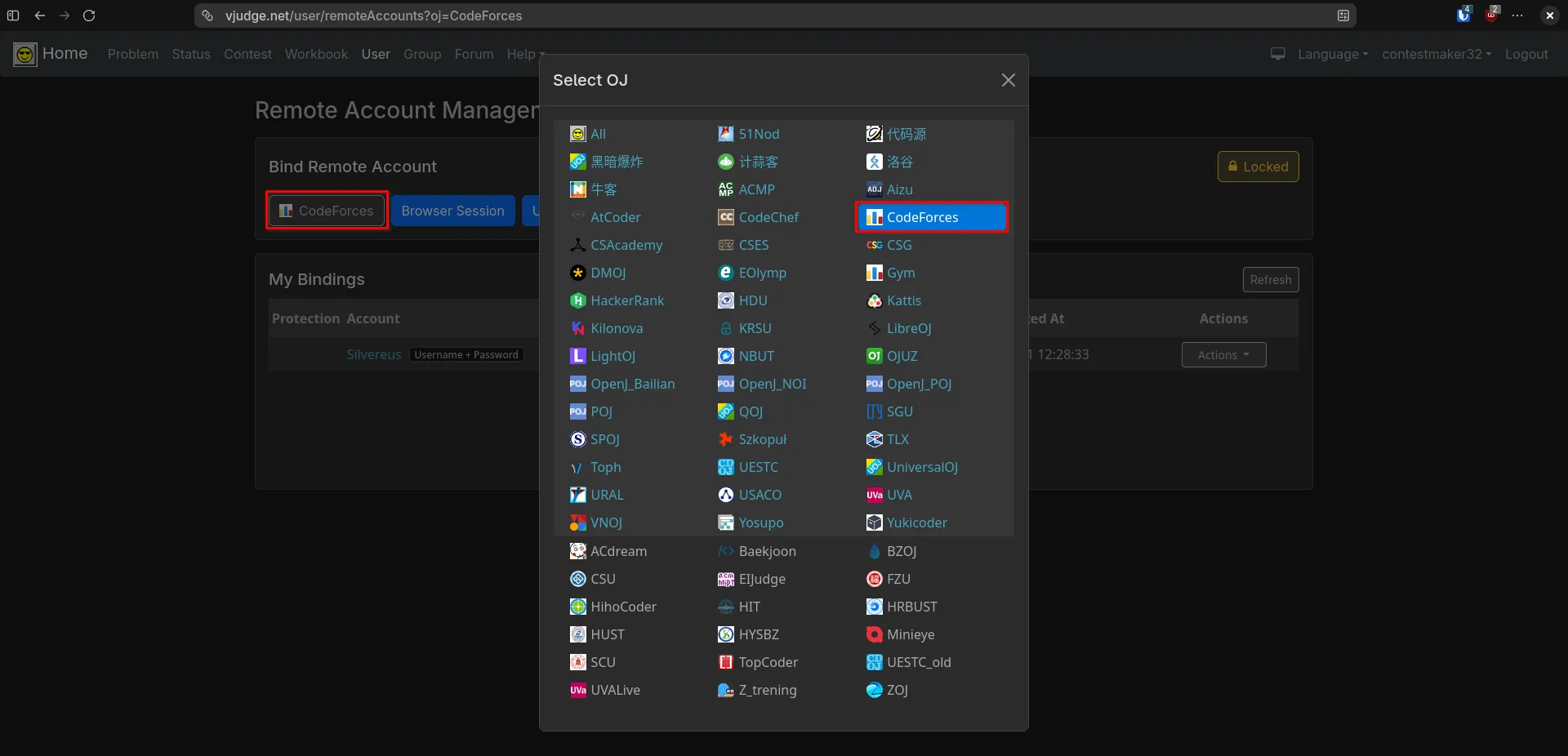Click the Username + Password badge
Screen dimensions: 1568x756
pyautogui.click(x=466, y=354)
